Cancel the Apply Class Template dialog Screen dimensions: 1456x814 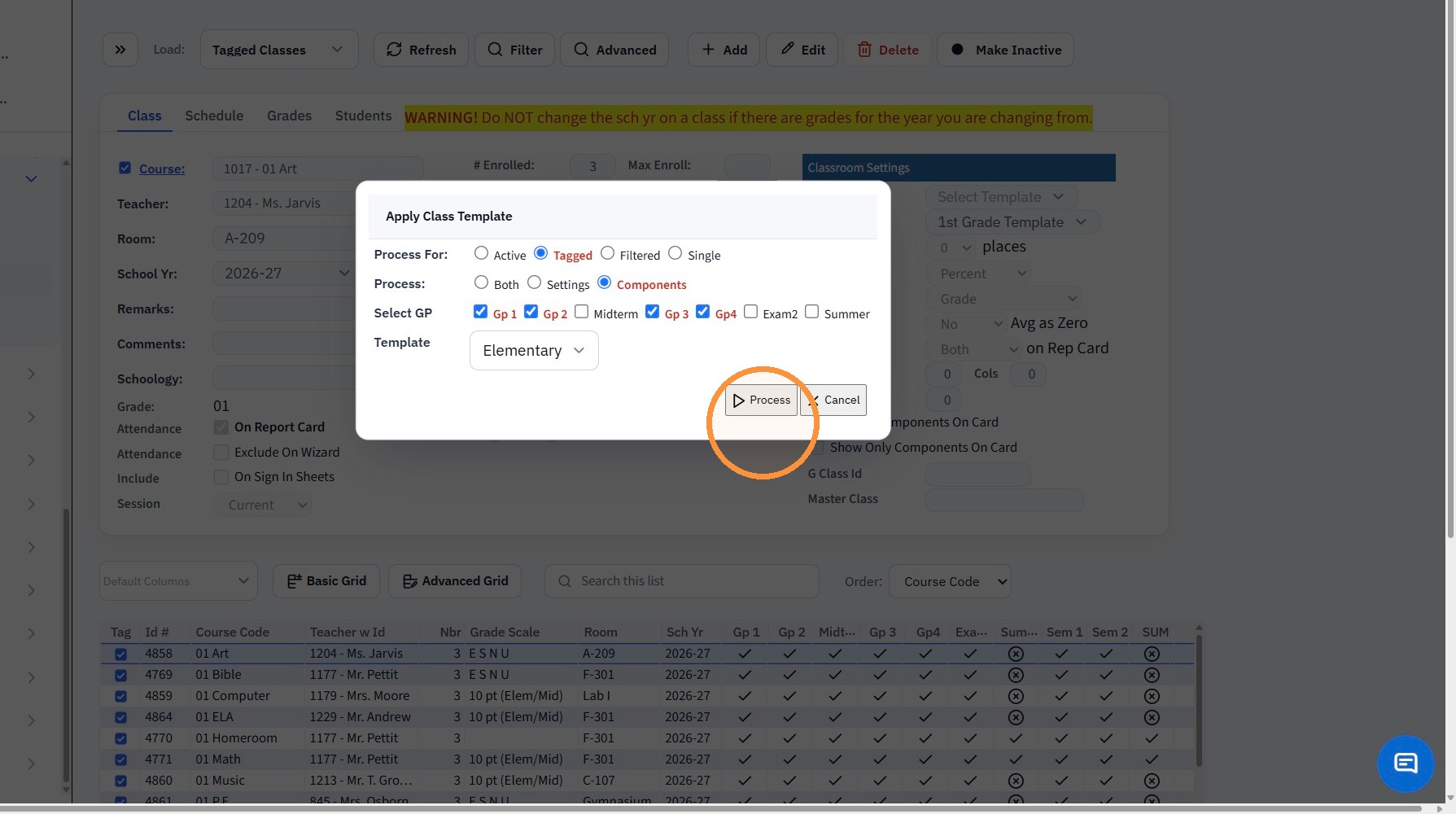[833, 400]
